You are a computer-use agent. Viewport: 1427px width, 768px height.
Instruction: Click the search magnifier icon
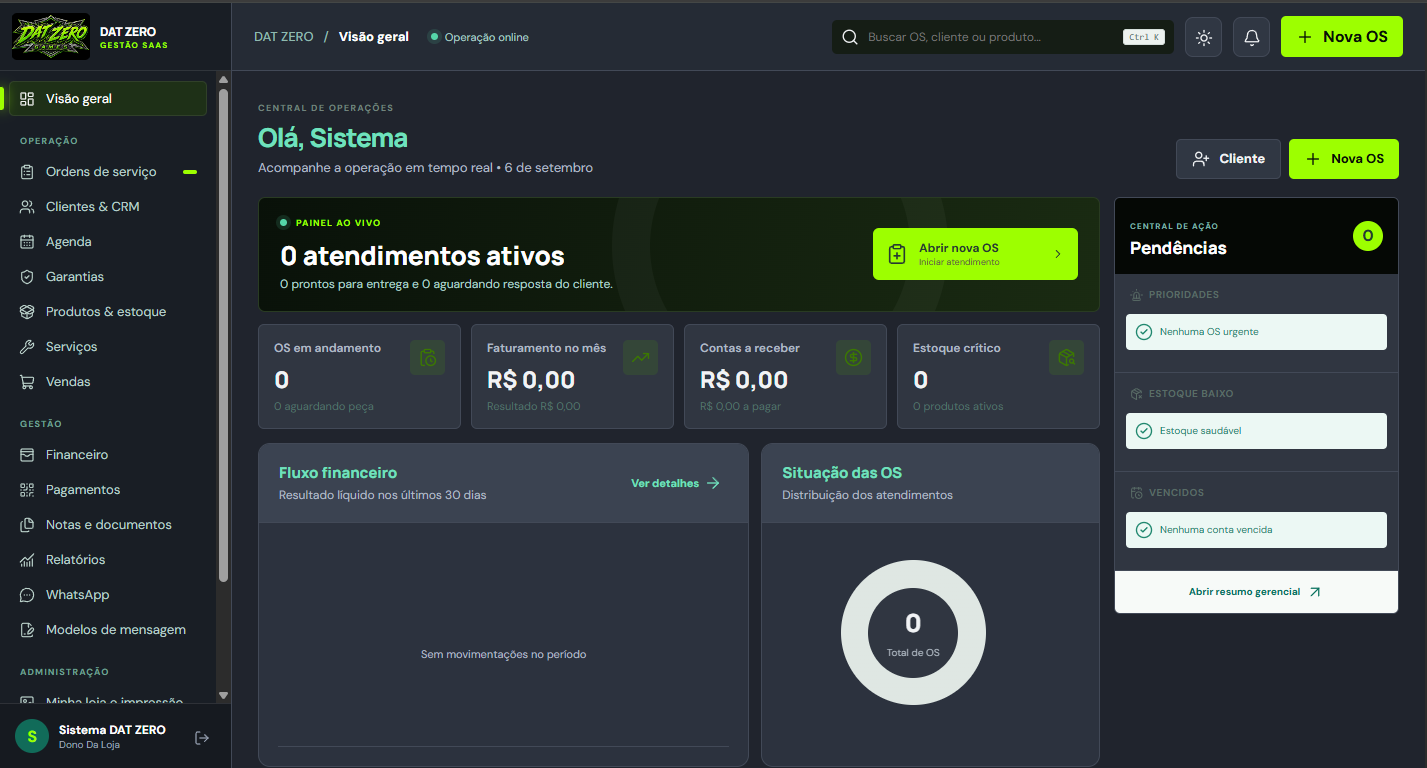(x=850, y=37)
